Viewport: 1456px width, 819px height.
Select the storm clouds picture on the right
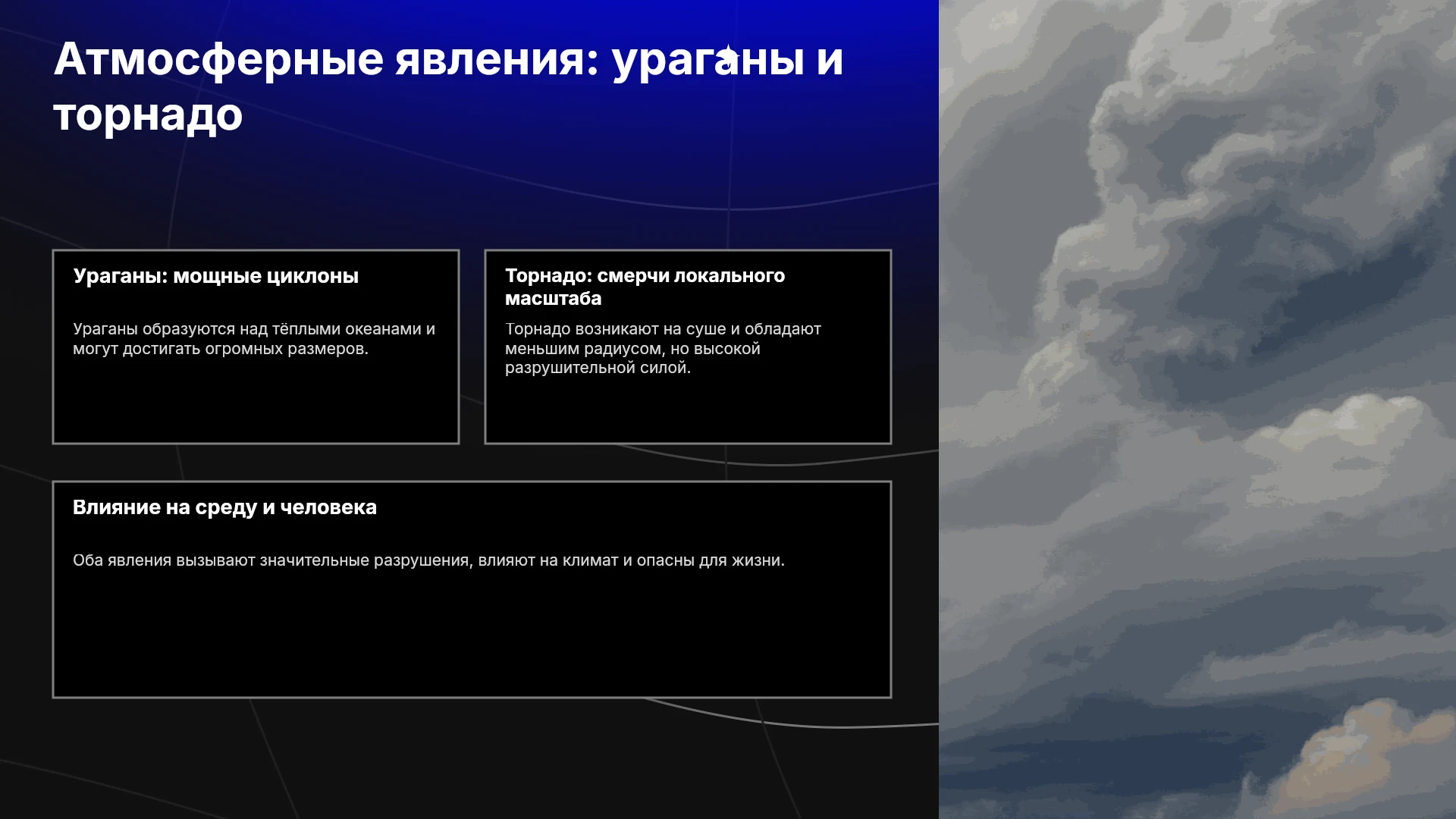pyautogui.click(x=1197, y=409)
